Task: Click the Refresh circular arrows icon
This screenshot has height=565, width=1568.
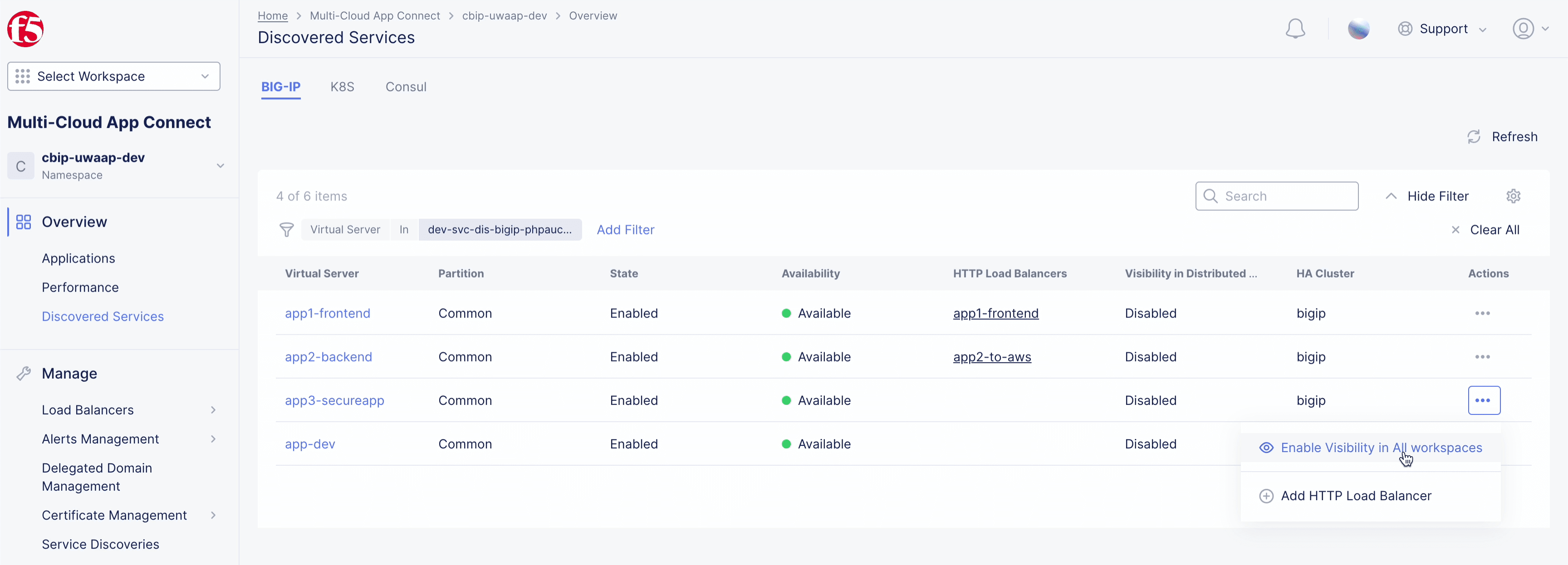Action: (x=1474, y=137)
